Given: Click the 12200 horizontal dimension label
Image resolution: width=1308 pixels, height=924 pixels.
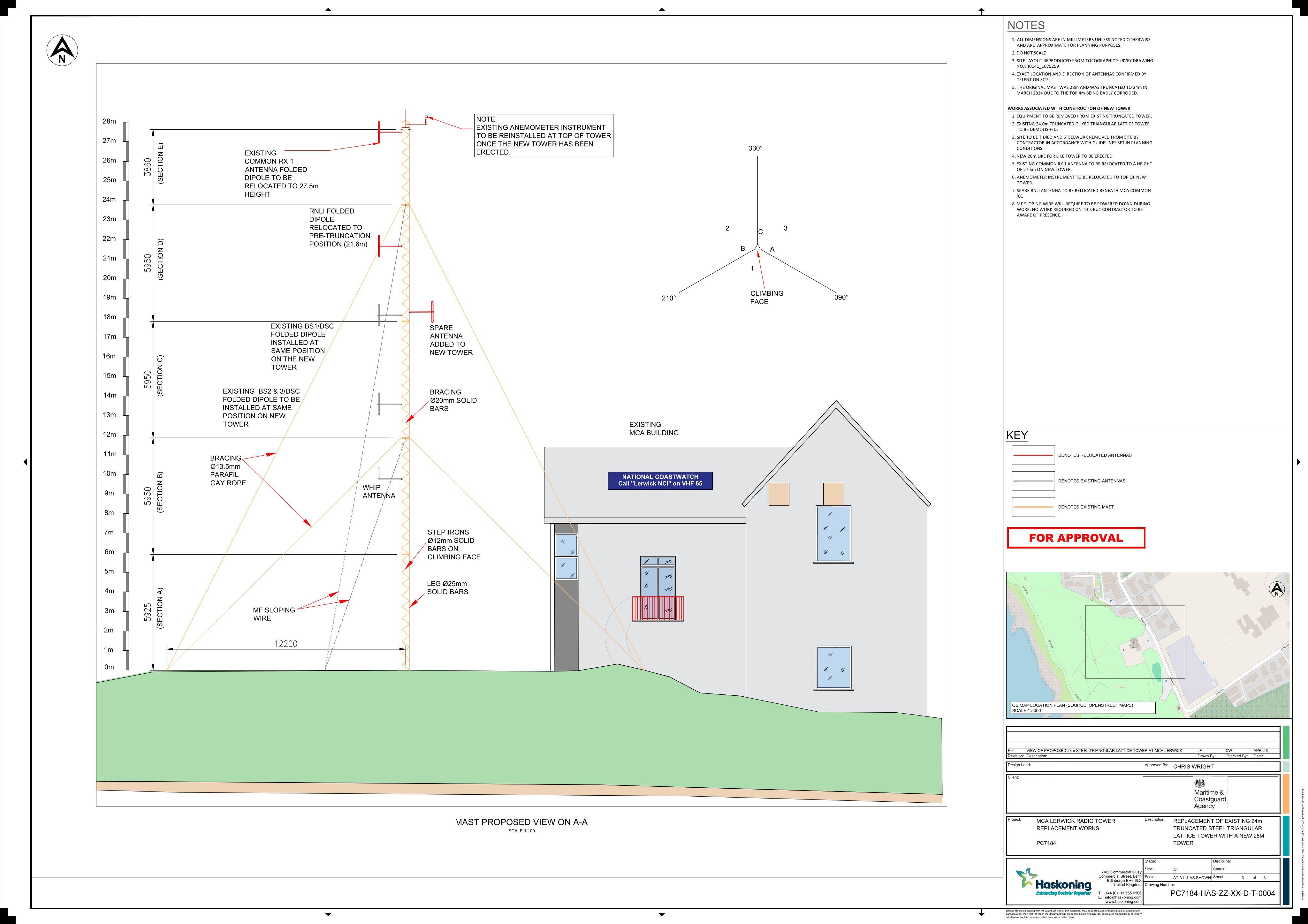Looking at the screenshot, I should click(x=286, y=644).
